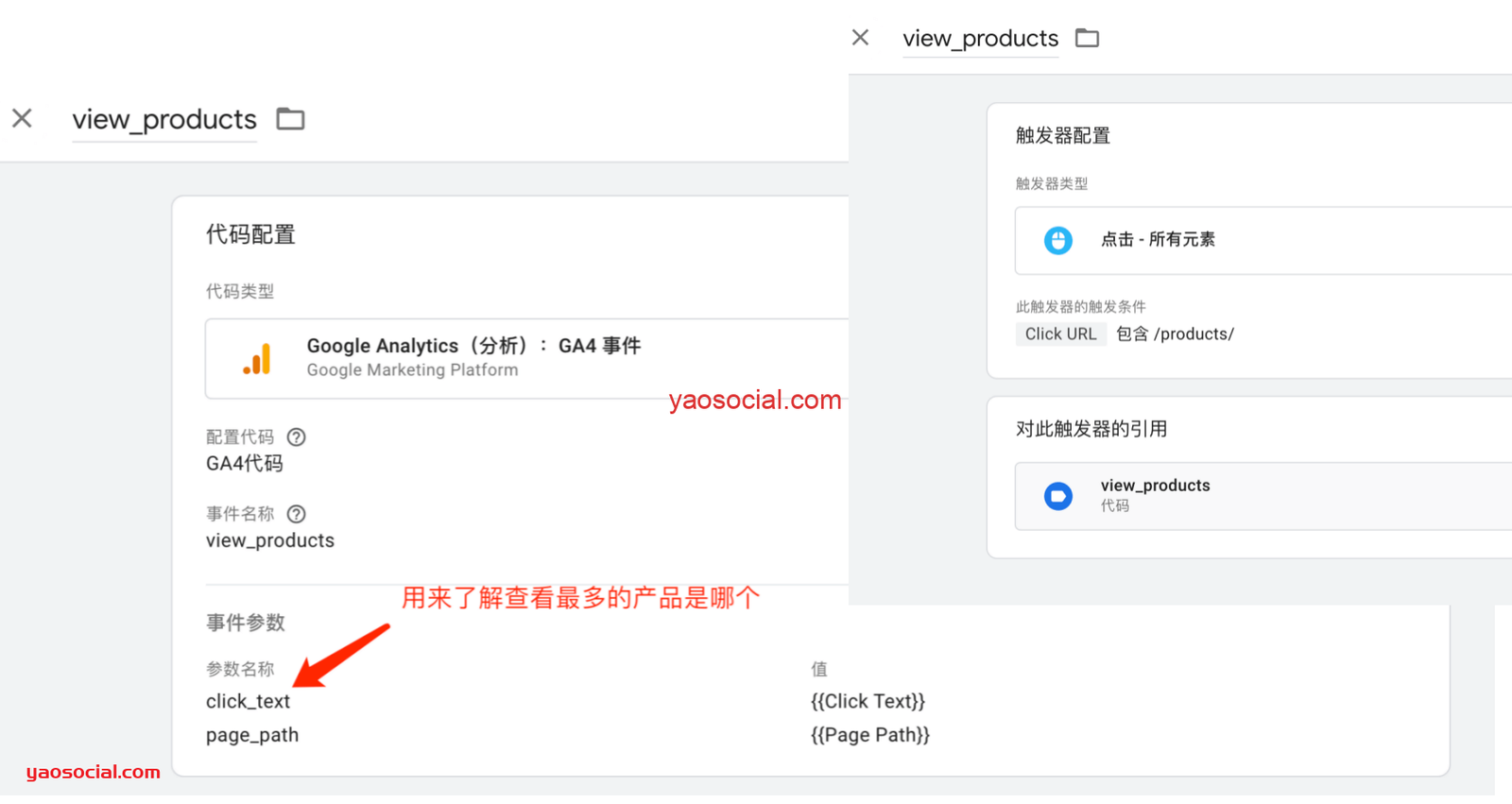Click the {{Page Path}} value
The height and width of the screenshot is (804, 1512).
870,735
